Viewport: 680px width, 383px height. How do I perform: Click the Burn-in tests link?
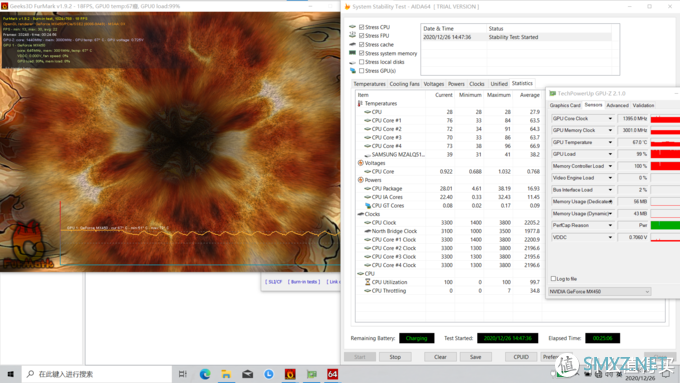[x=304, y=282]
